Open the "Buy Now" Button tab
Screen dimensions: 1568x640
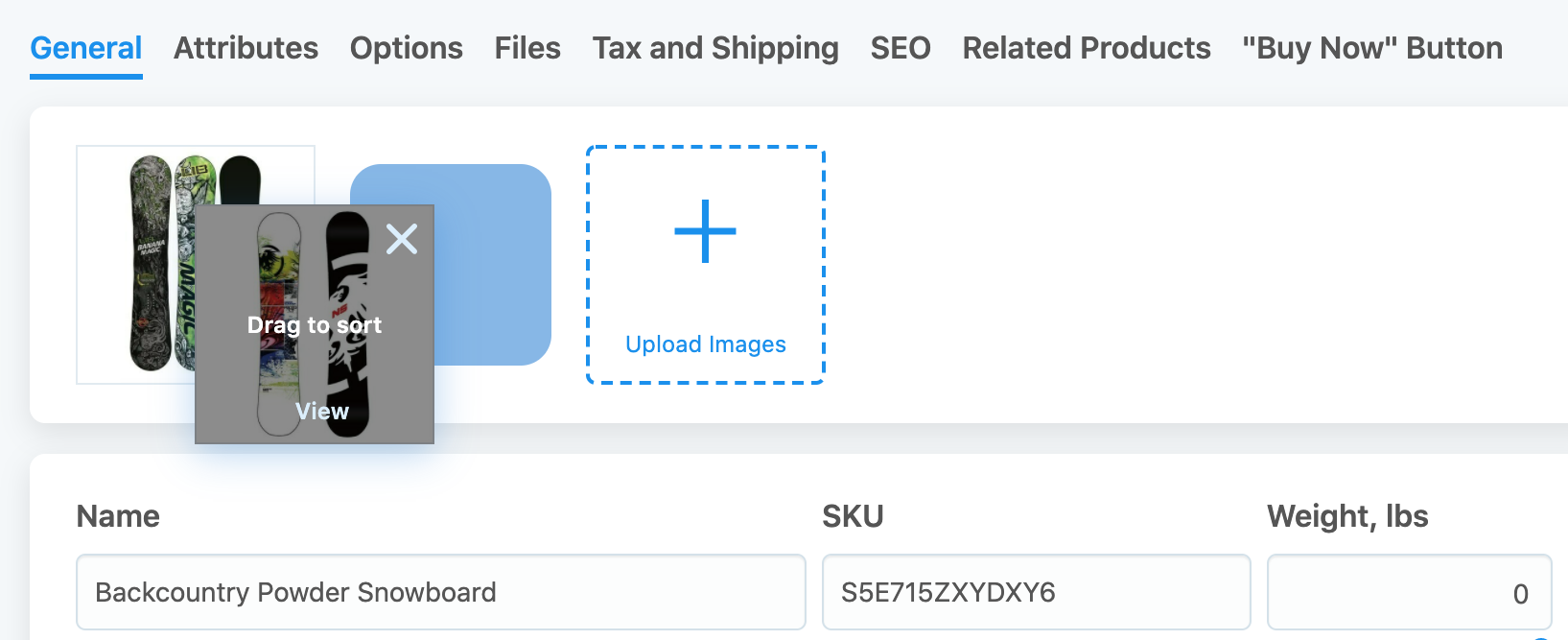pos(1372,48)
